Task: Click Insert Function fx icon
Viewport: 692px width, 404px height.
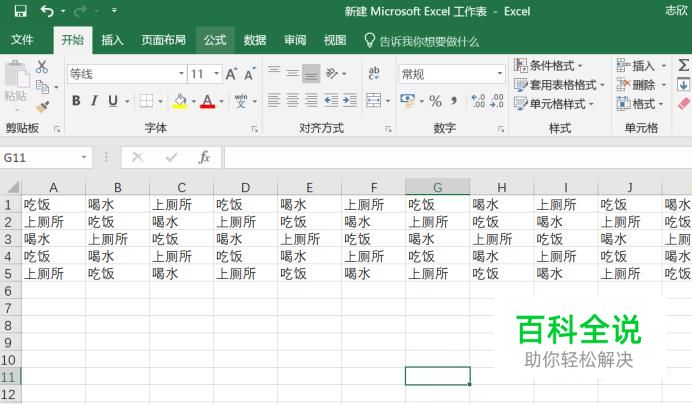Action: coord(204,157)
